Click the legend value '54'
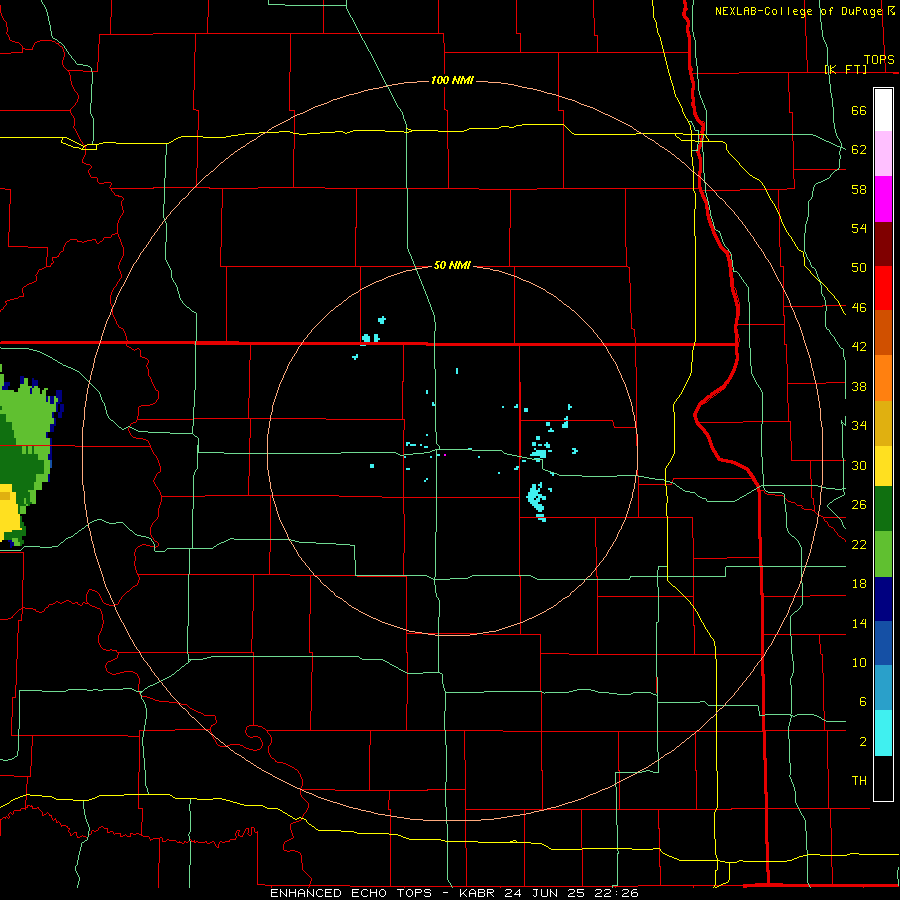Viewport: 900px width, 900px height. (x=859, y=228)
